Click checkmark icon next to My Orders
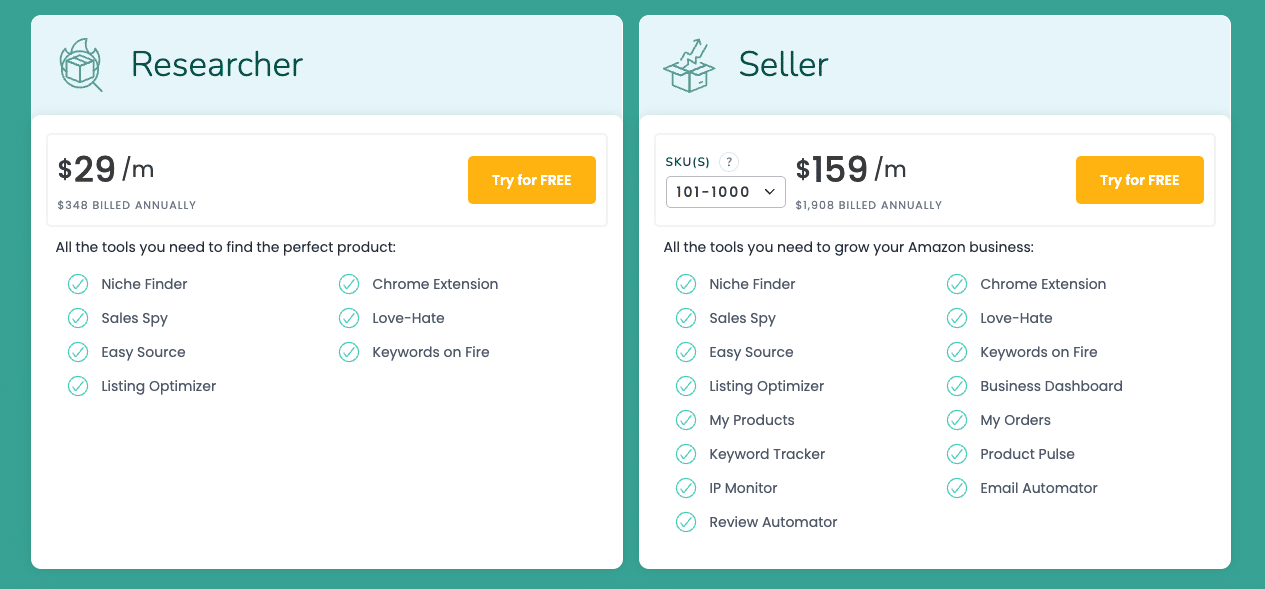 tap(957, 420)
